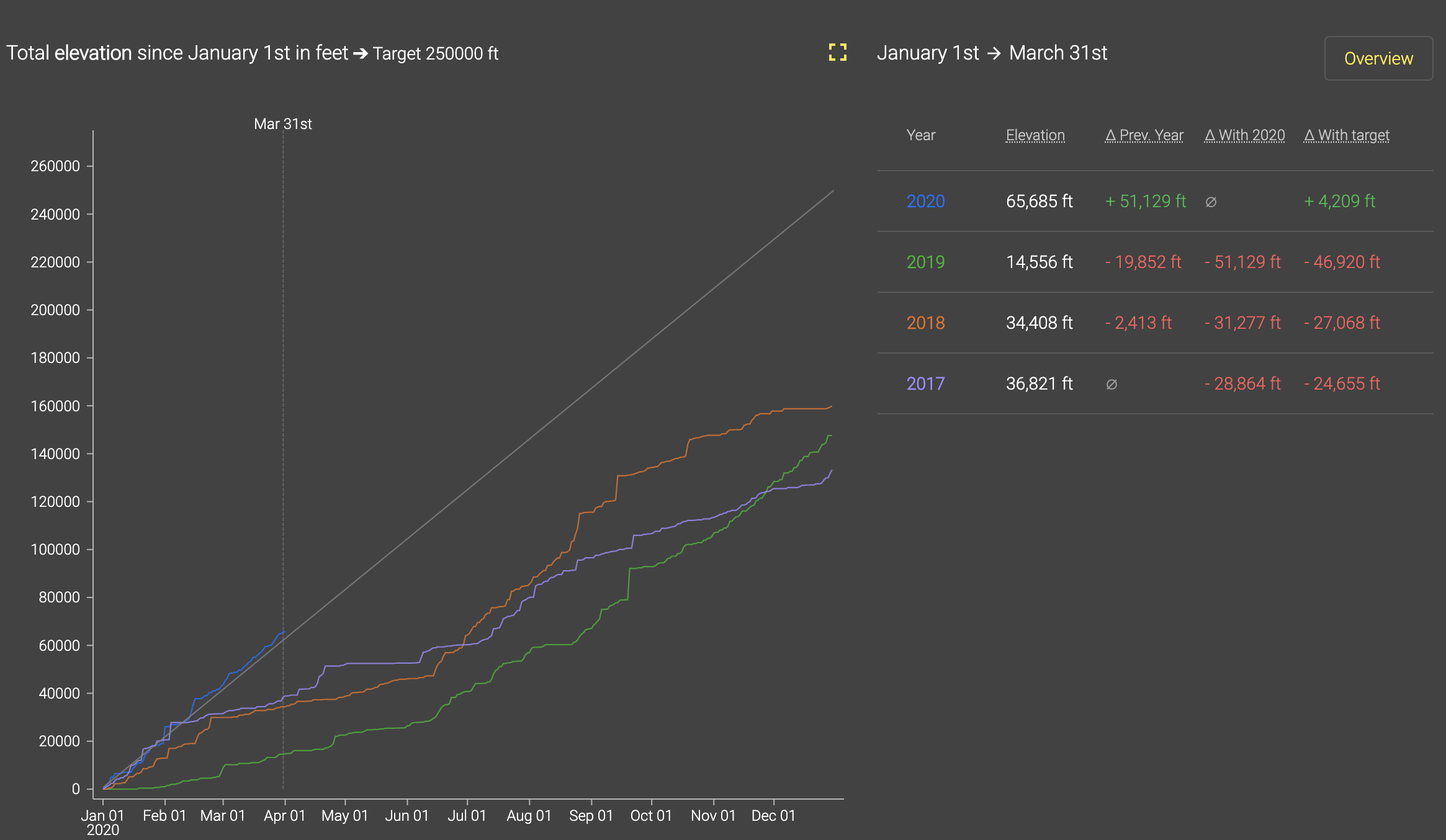Click the empty-set symbol in 2020 row
Viewport: 1446px width, 840px height.
click(x=1211, y=202)
